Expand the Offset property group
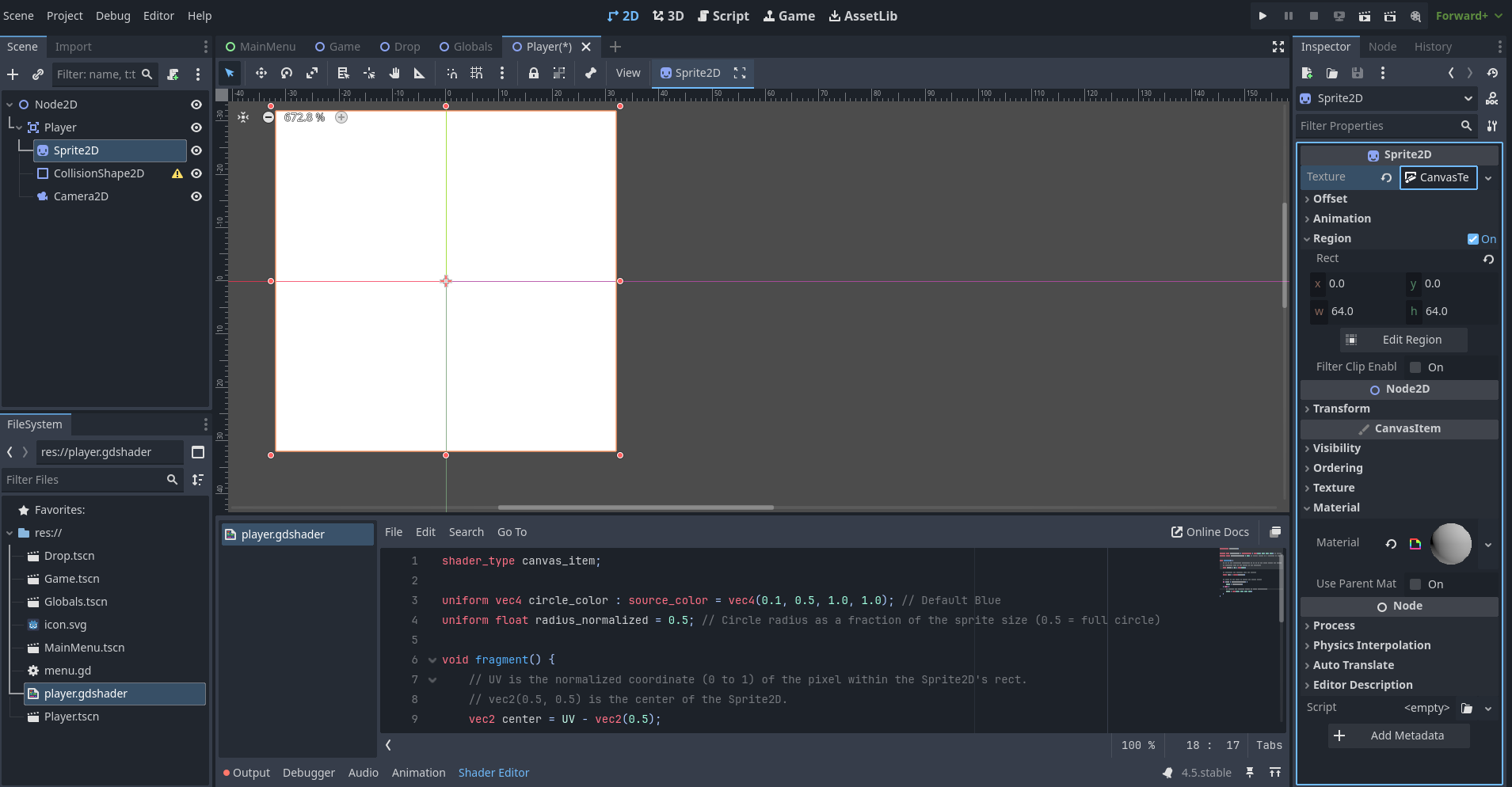1512x787 pixels. point(1330,199)
